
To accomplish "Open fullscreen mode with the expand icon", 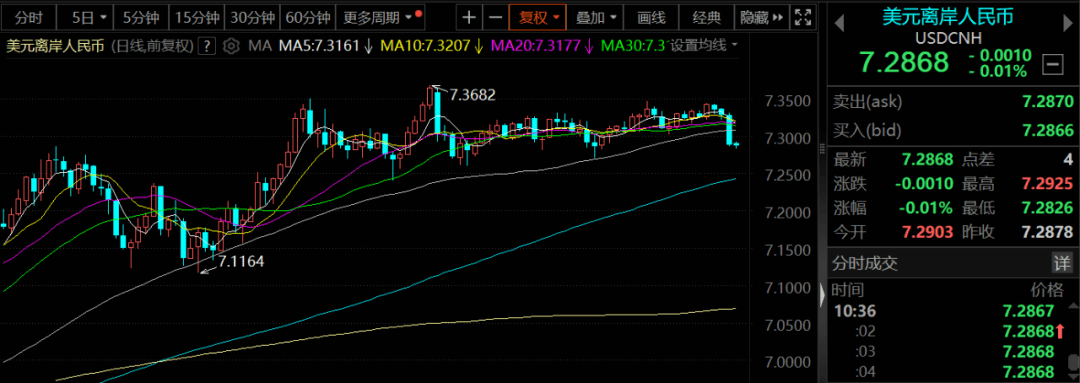I will [802, 17].
